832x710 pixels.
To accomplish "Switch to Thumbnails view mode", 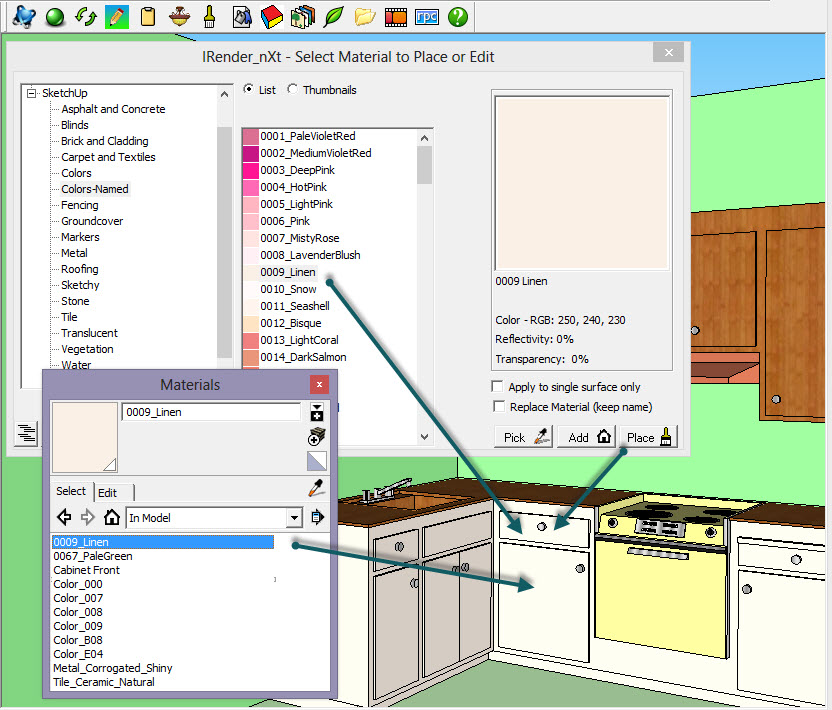I will 294,89.
